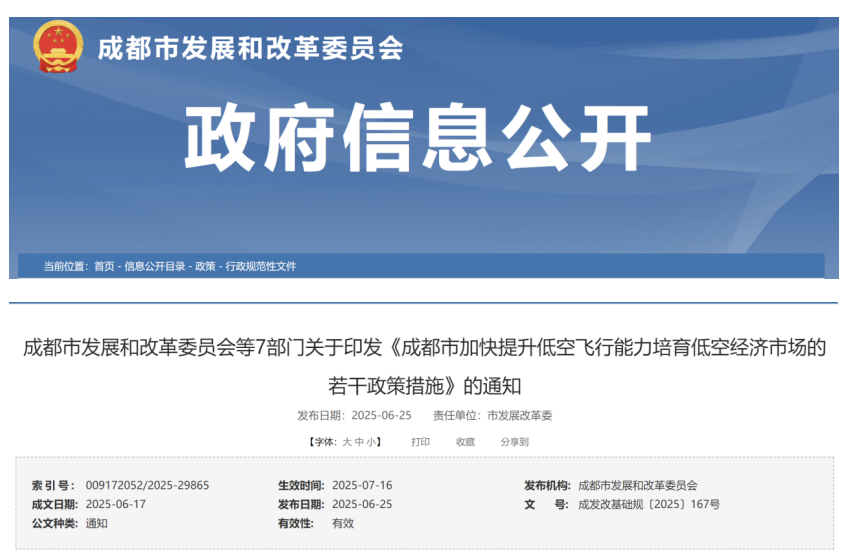Viewport: 850px width, 559px height.
Task: Open 信息公开目录 breadcrumb link
Action: (155, 266)
